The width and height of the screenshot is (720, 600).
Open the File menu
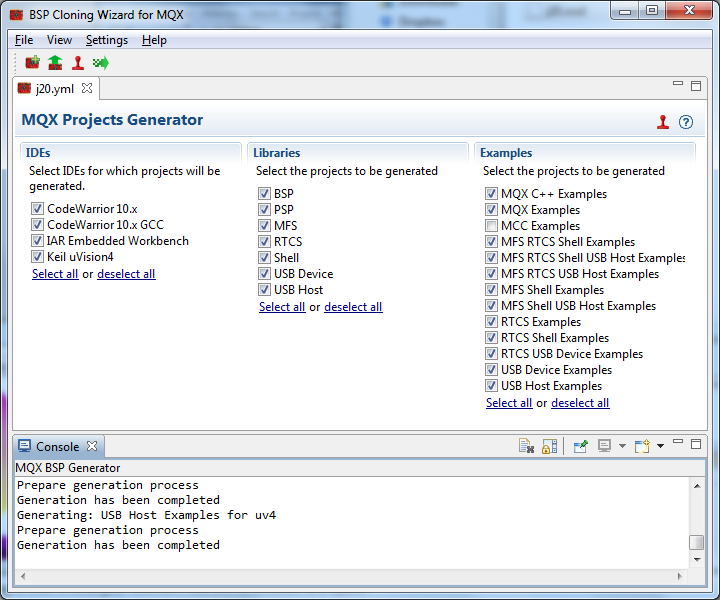click(24, 40)
